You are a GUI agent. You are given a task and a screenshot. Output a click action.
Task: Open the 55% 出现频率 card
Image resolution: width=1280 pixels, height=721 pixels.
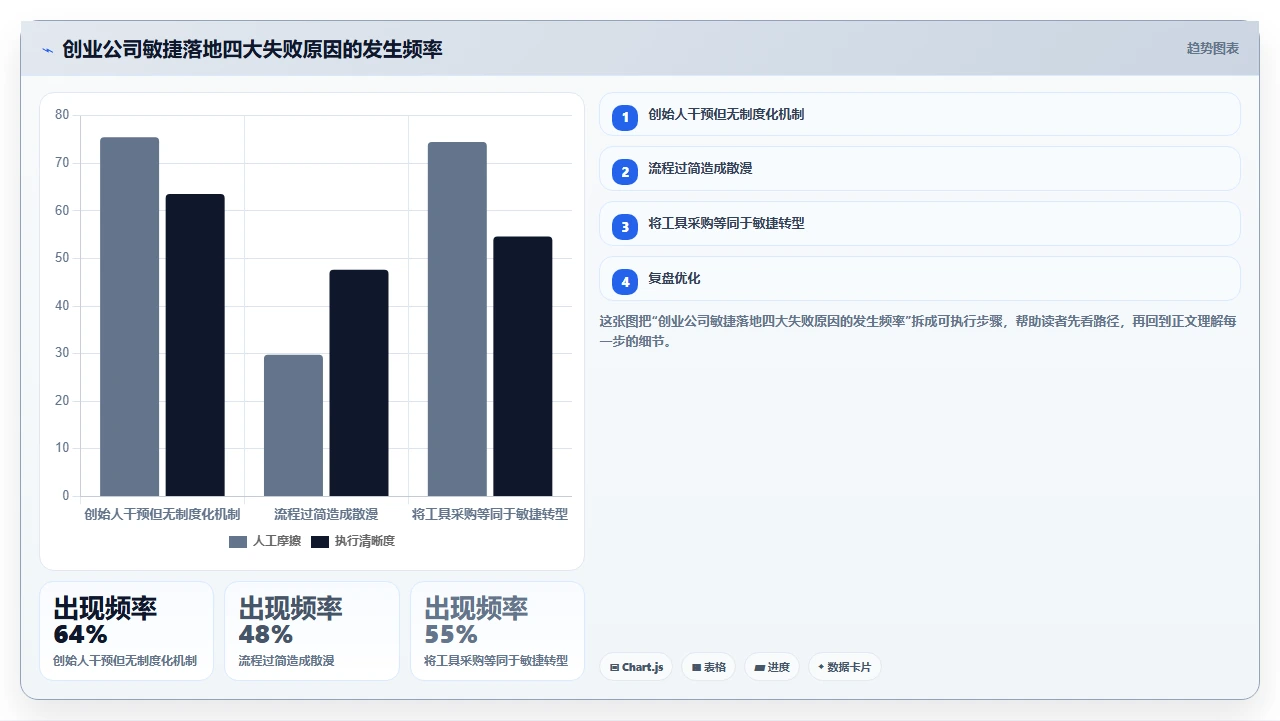pyautogui.click(x=497, y=631)
